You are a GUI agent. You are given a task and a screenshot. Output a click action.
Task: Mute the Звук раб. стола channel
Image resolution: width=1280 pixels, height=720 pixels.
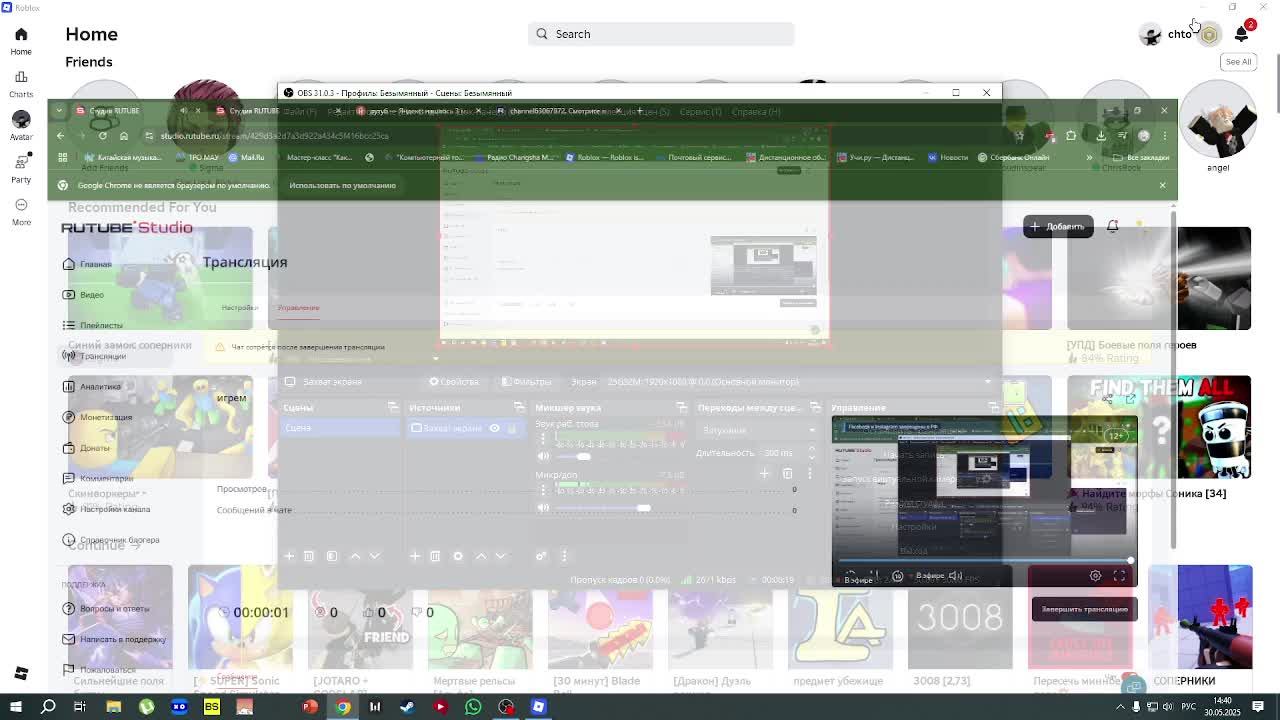pos(543,456)
